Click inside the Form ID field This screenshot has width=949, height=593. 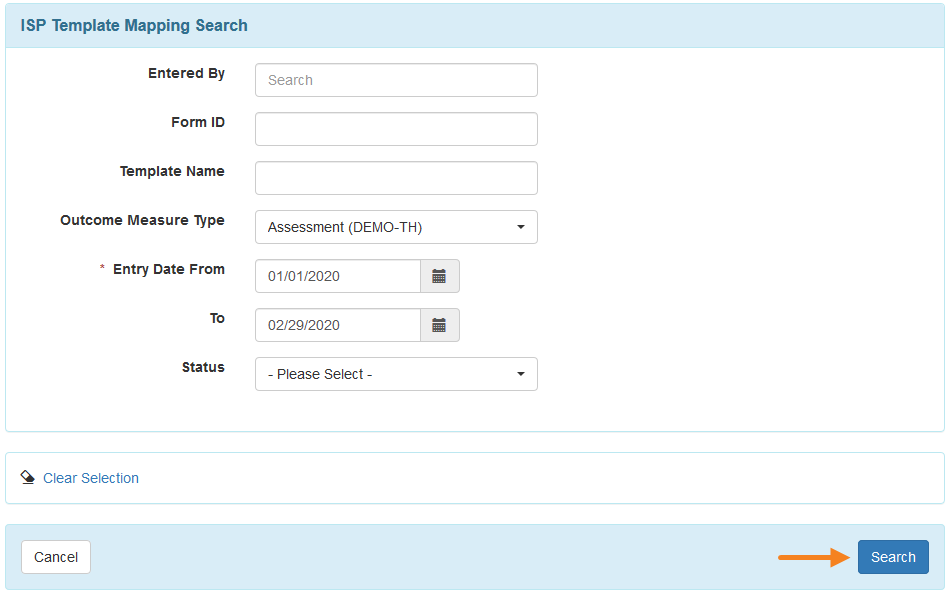[x=396, y=129]
